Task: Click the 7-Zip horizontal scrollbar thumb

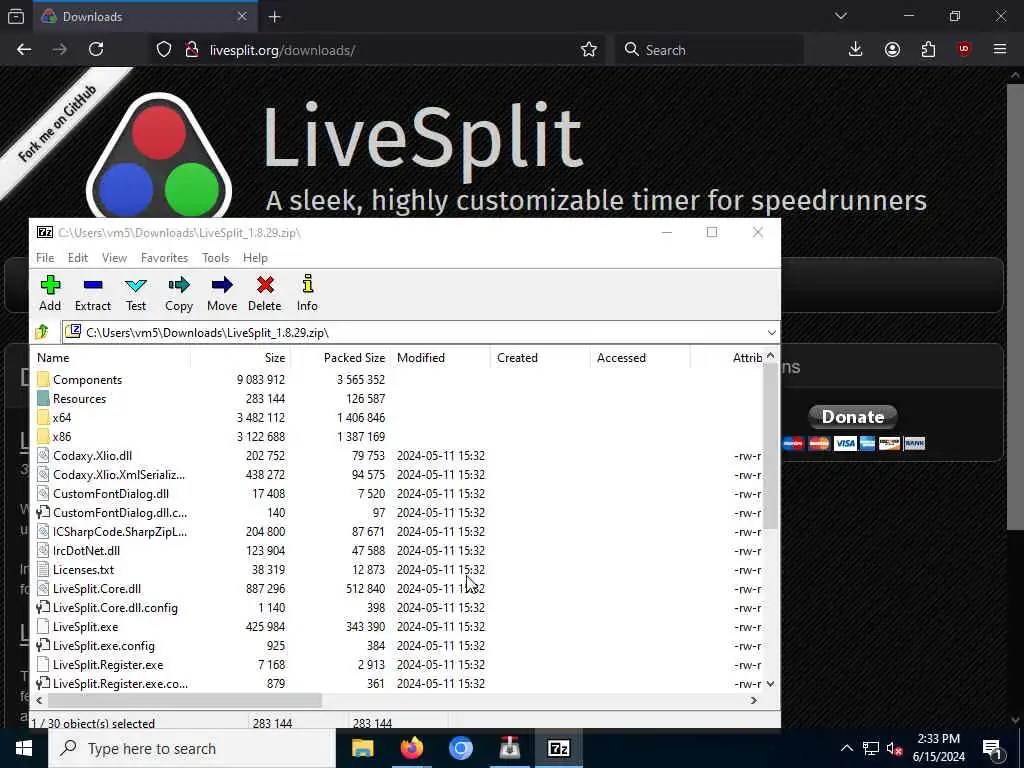Action: point(185,700)
